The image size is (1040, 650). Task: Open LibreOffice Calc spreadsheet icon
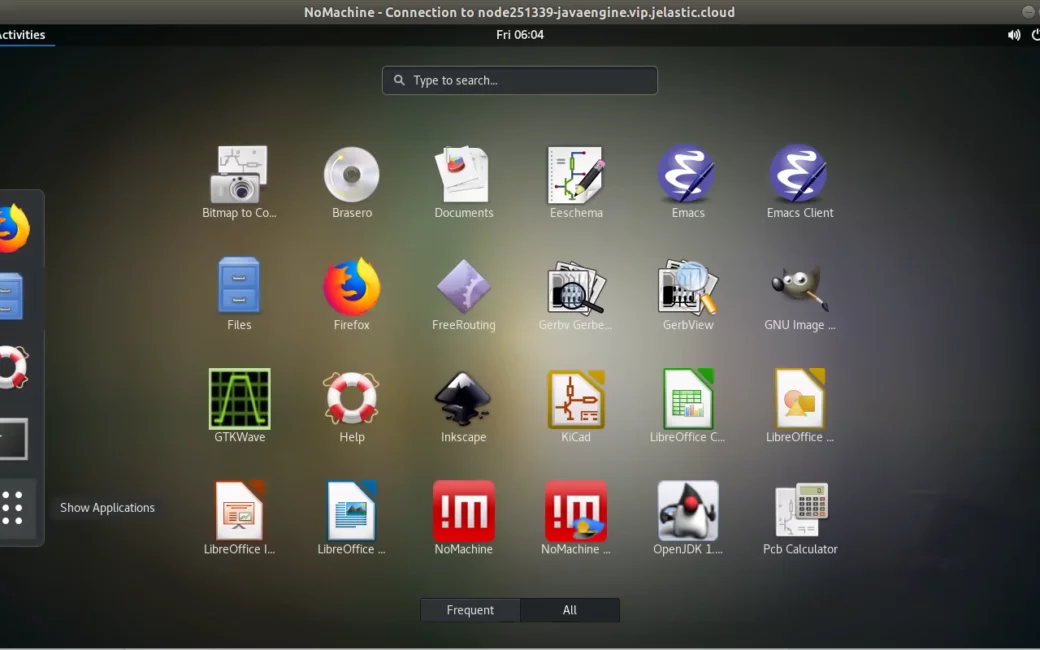688,399
